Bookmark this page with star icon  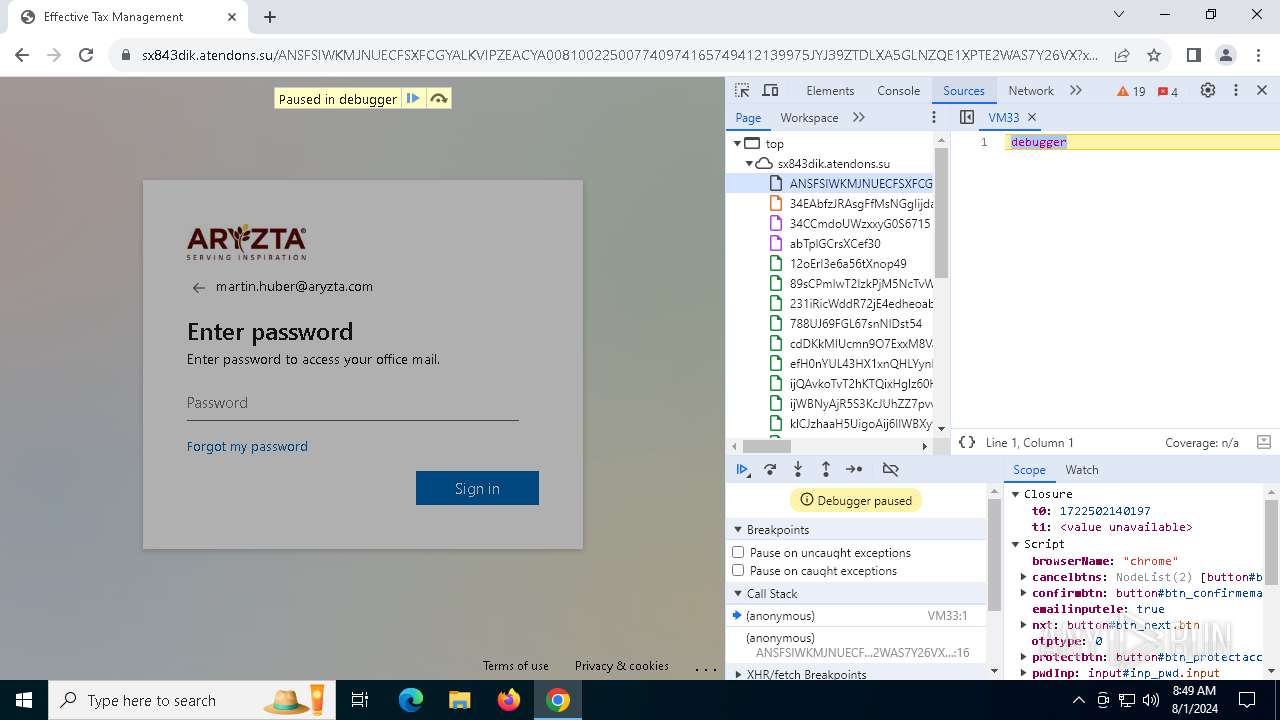[x=1154, y=55]
